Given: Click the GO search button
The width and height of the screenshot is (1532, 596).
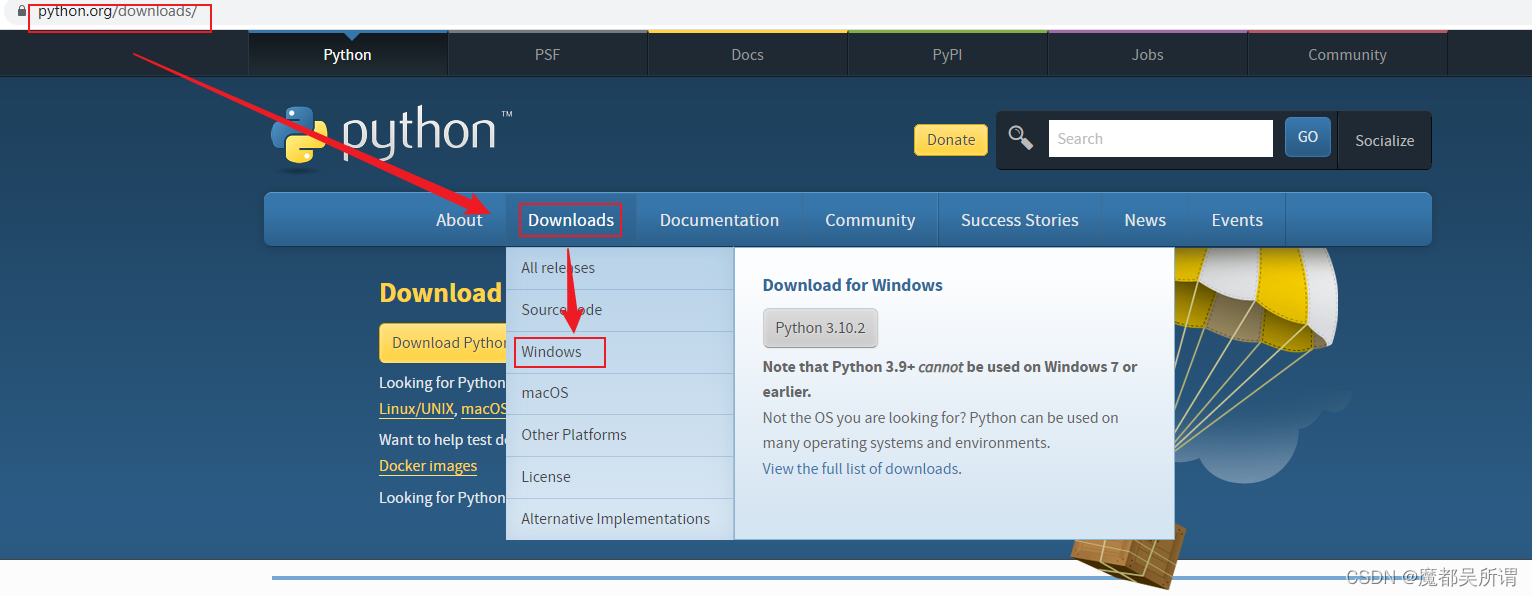Looking at the screenshot, I should point(1308,137).
